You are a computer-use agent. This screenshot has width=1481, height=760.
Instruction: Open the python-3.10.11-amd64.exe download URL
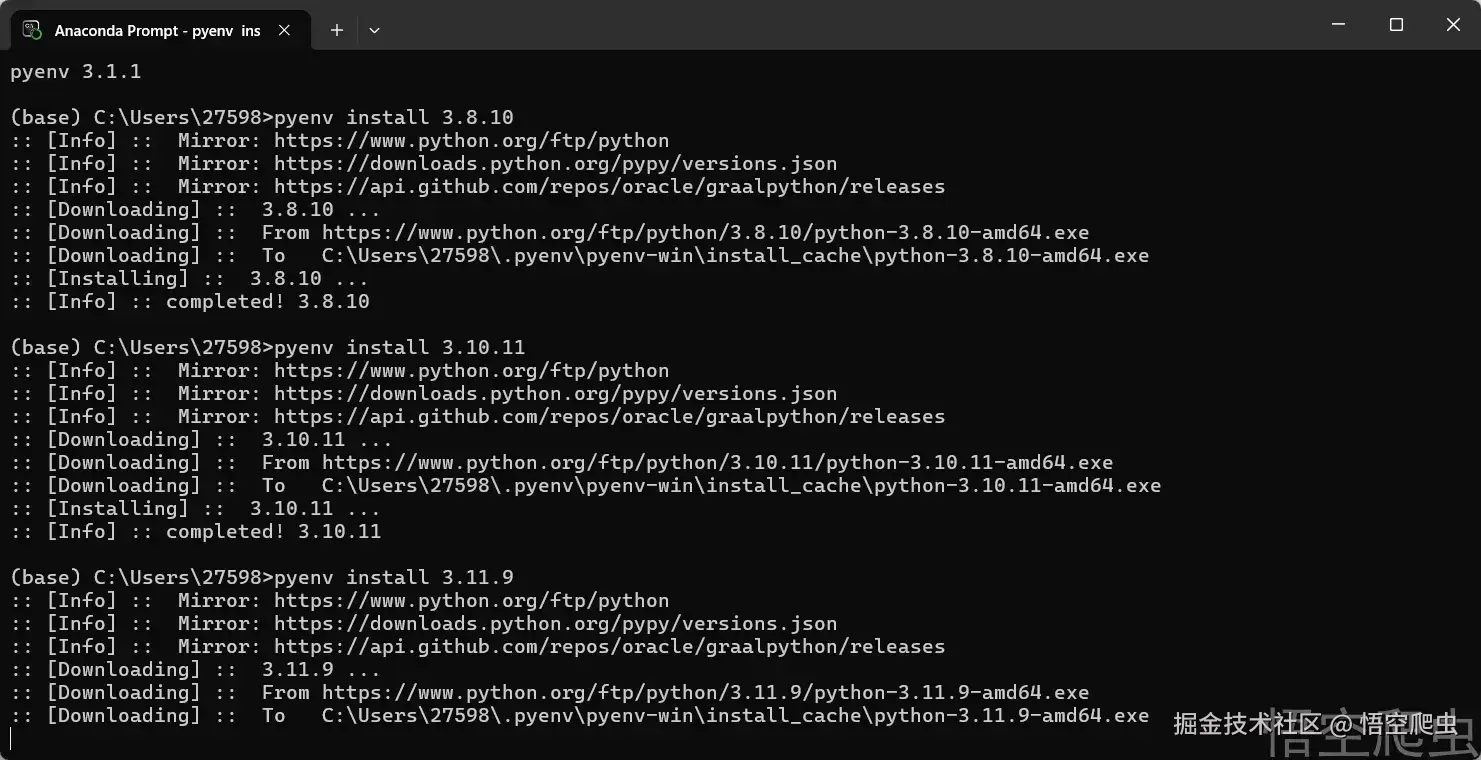click(717, 462)
